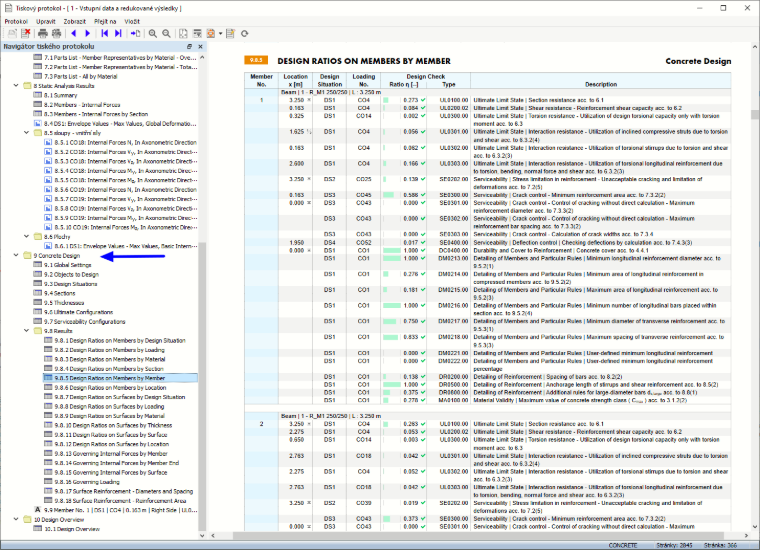Collapse the 10 Design Overview node

click(16, 519)
